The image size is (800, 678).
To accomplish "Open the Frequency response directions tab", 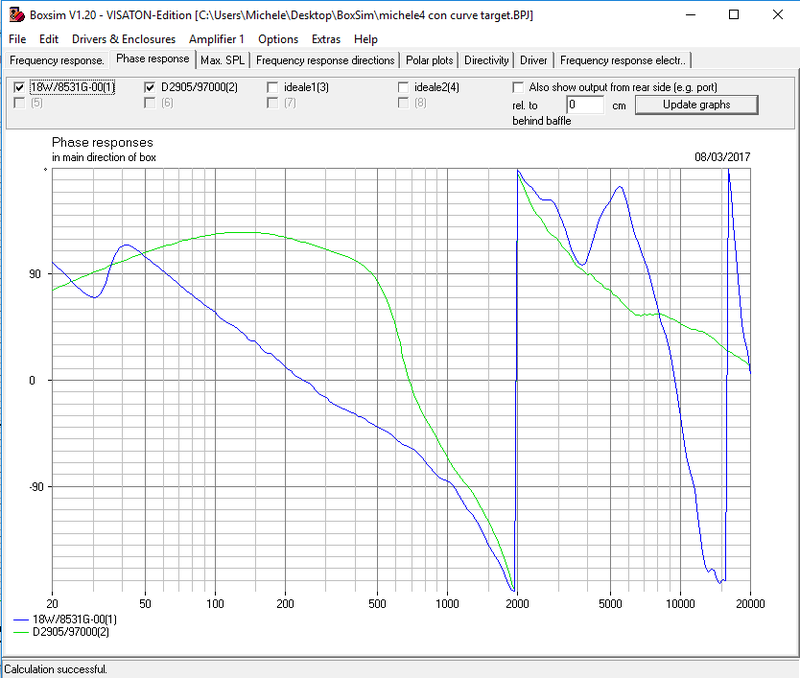I will point(325,60).
